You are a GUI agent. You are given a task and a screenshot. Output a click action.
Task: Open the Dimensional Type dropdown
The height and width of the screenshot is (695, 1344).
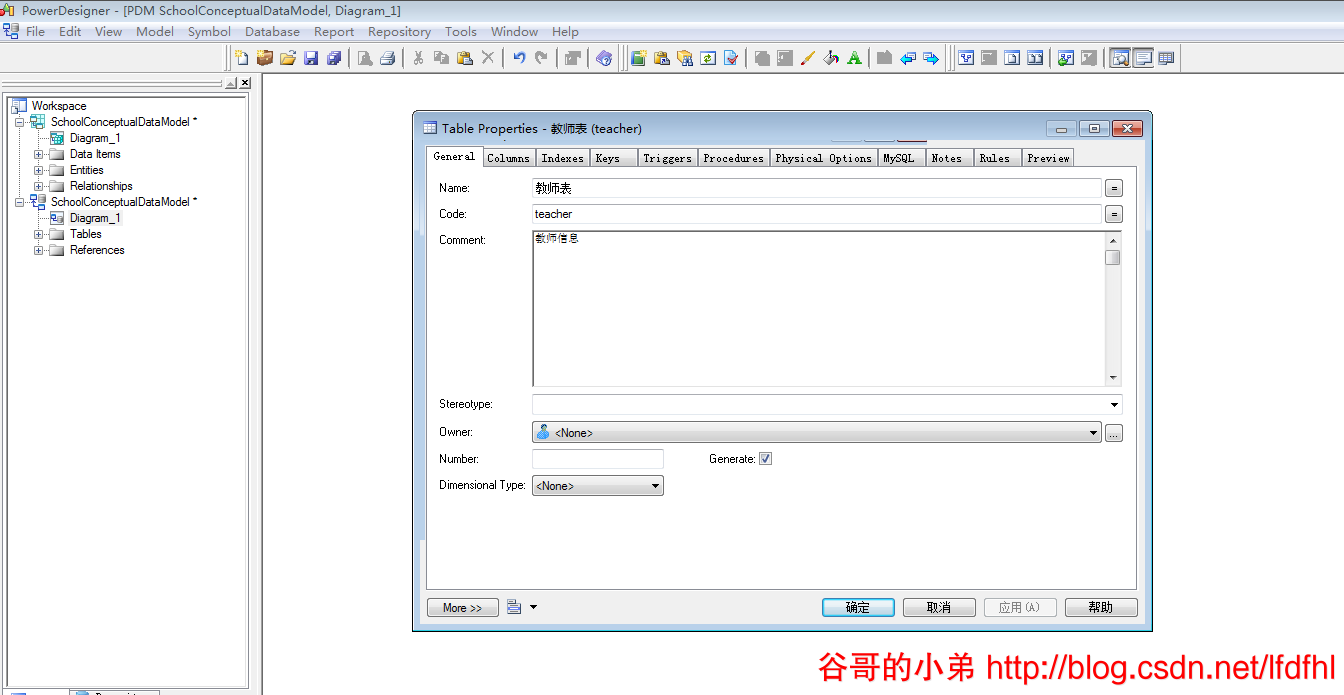(656, 486)
